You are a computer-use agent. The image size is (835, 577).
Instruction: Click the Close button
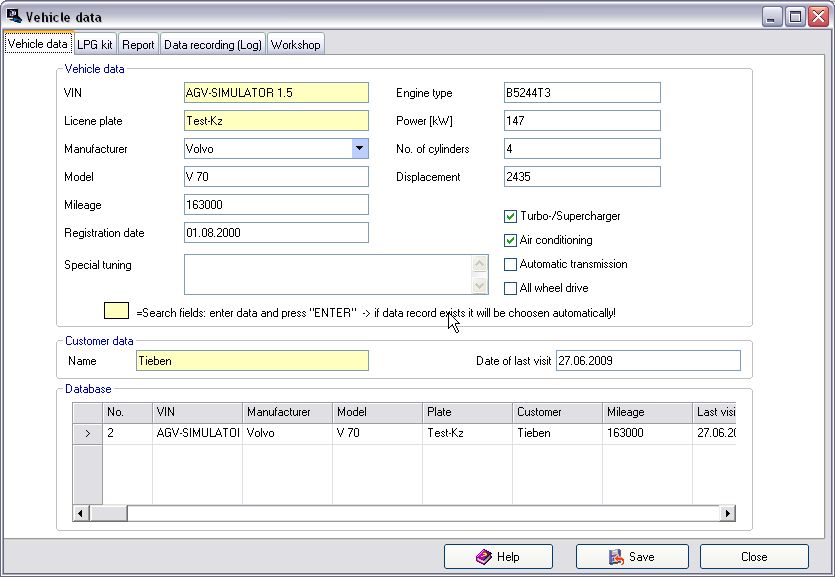[754, 557]
